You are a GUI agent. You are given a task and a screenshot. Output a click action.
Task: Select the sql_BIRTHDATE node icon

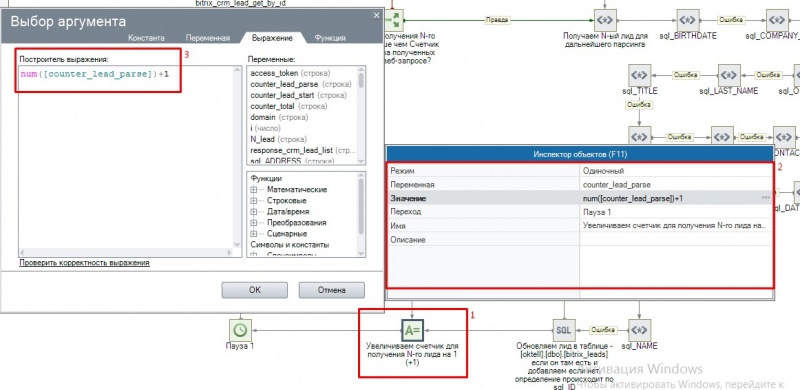(x=688, y=20)
